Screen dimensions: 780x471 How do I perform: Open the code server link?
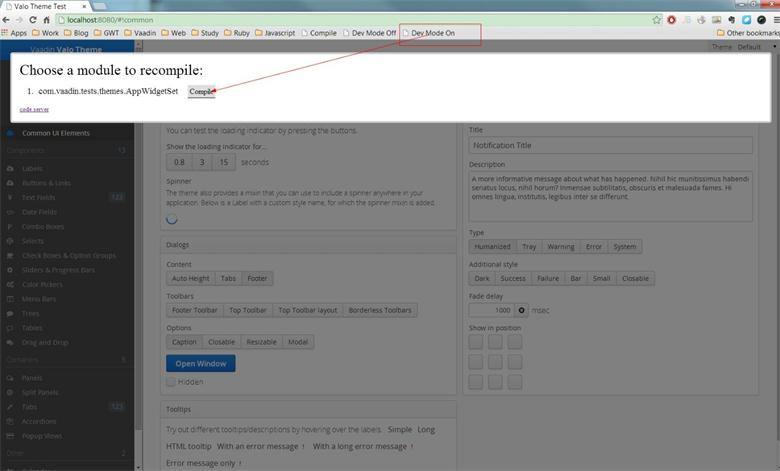tap(34, 109)
